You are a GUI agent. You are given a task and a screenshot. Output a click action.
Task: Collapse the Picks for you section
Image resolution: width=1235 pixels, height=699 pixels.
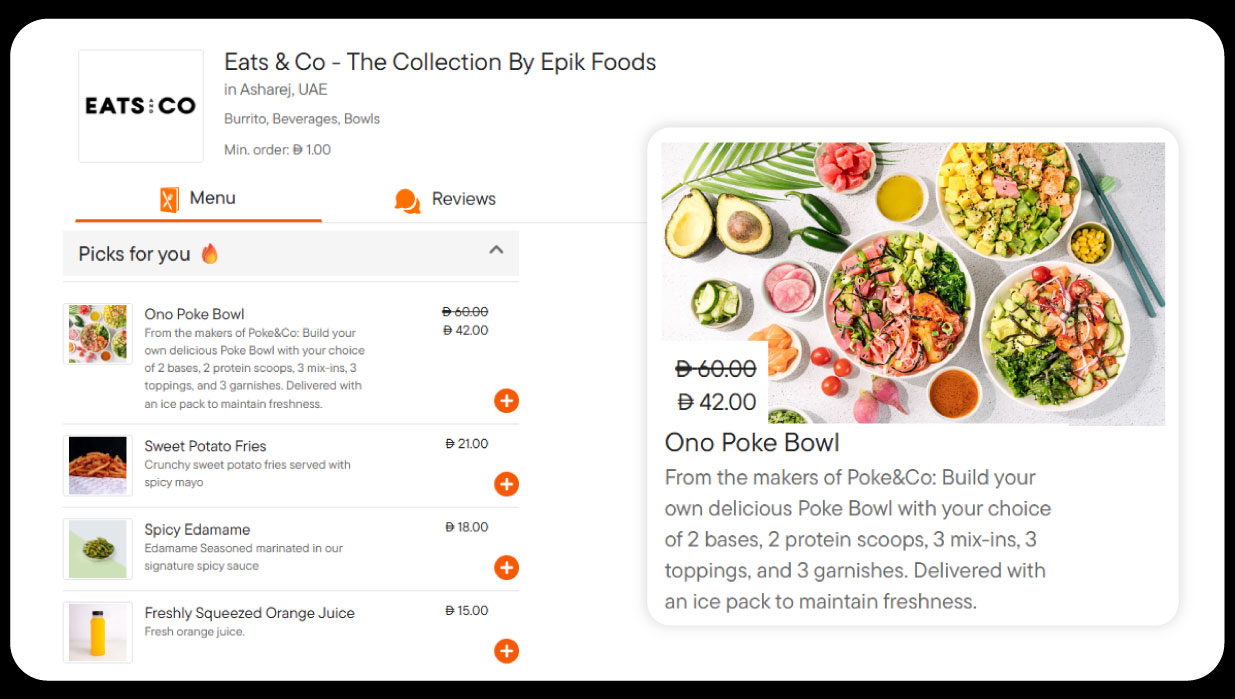[x=496, y=250]
